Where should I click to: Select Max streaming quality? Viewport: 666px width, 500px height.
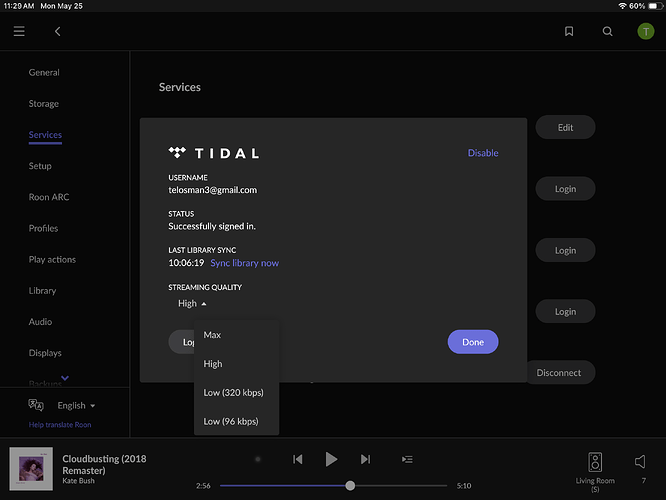[x=237, y=335]
